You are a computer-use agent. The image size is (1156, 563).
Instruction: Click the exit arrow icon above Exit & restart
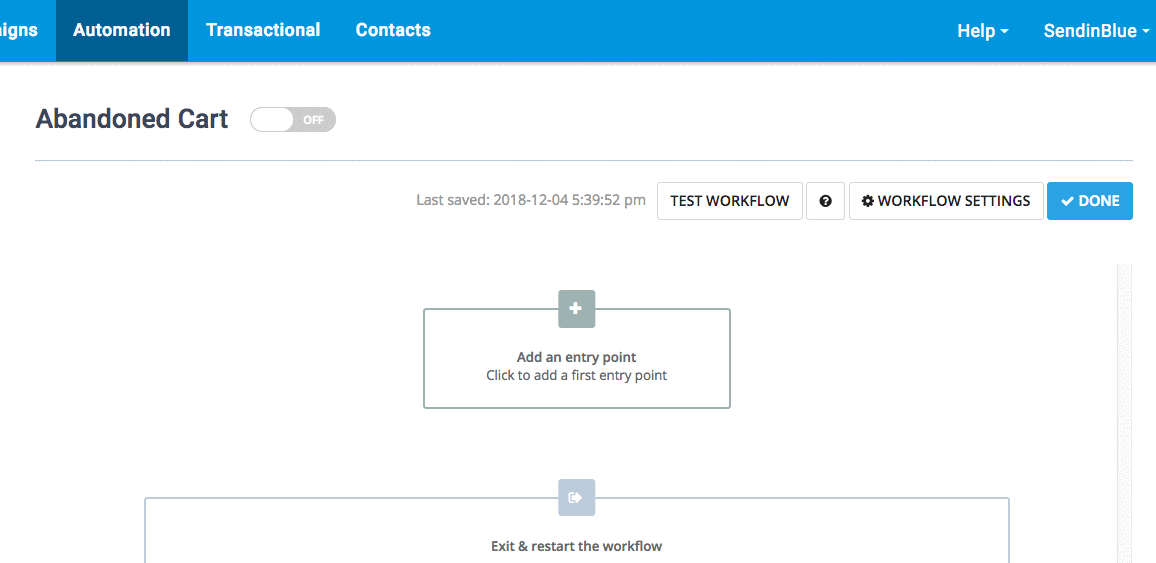click(x=576, y=497)
